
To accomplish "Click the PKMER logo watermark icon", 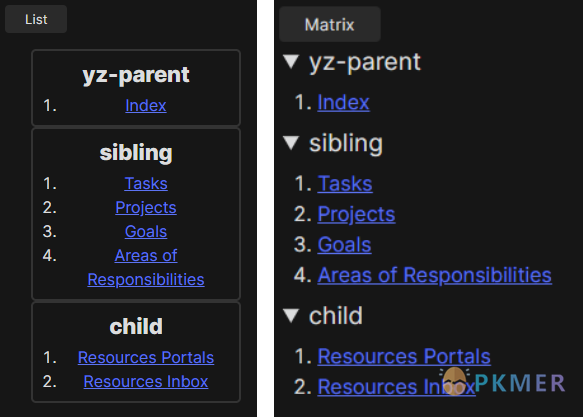I will 454,381.
